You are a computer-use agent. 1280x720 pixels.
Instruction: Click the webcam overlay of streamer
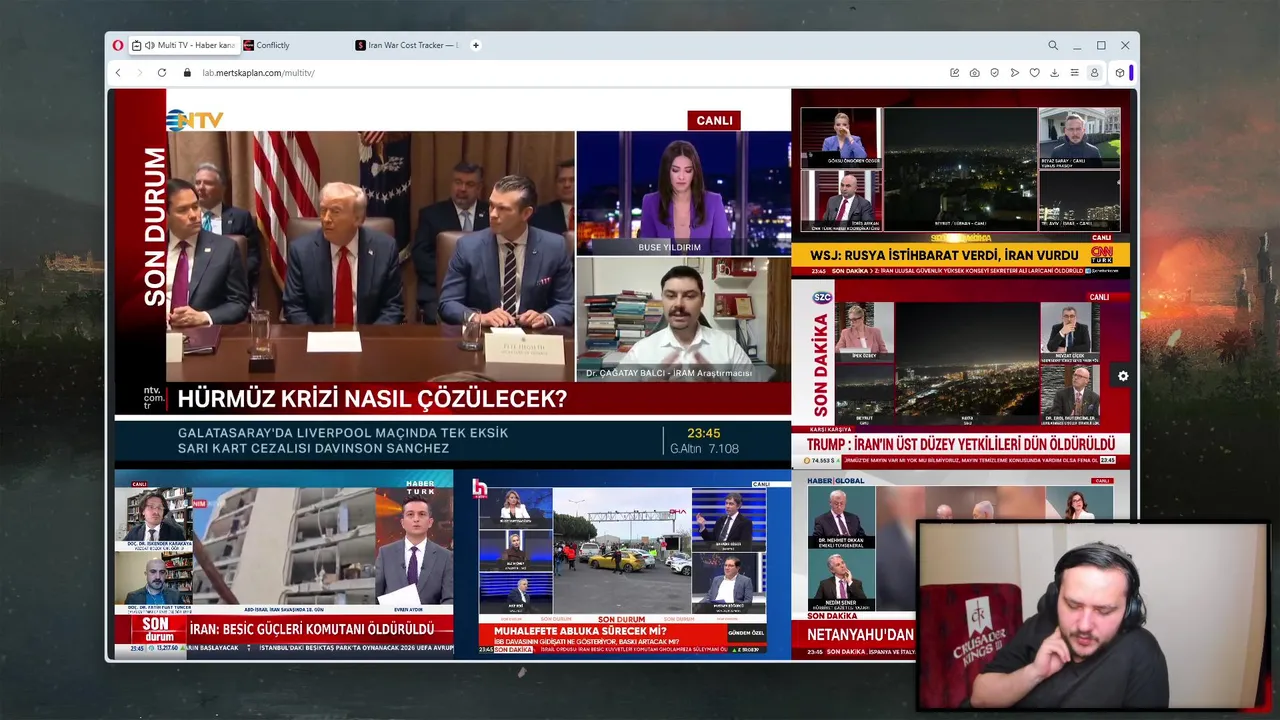click(x=1092, y=615)
